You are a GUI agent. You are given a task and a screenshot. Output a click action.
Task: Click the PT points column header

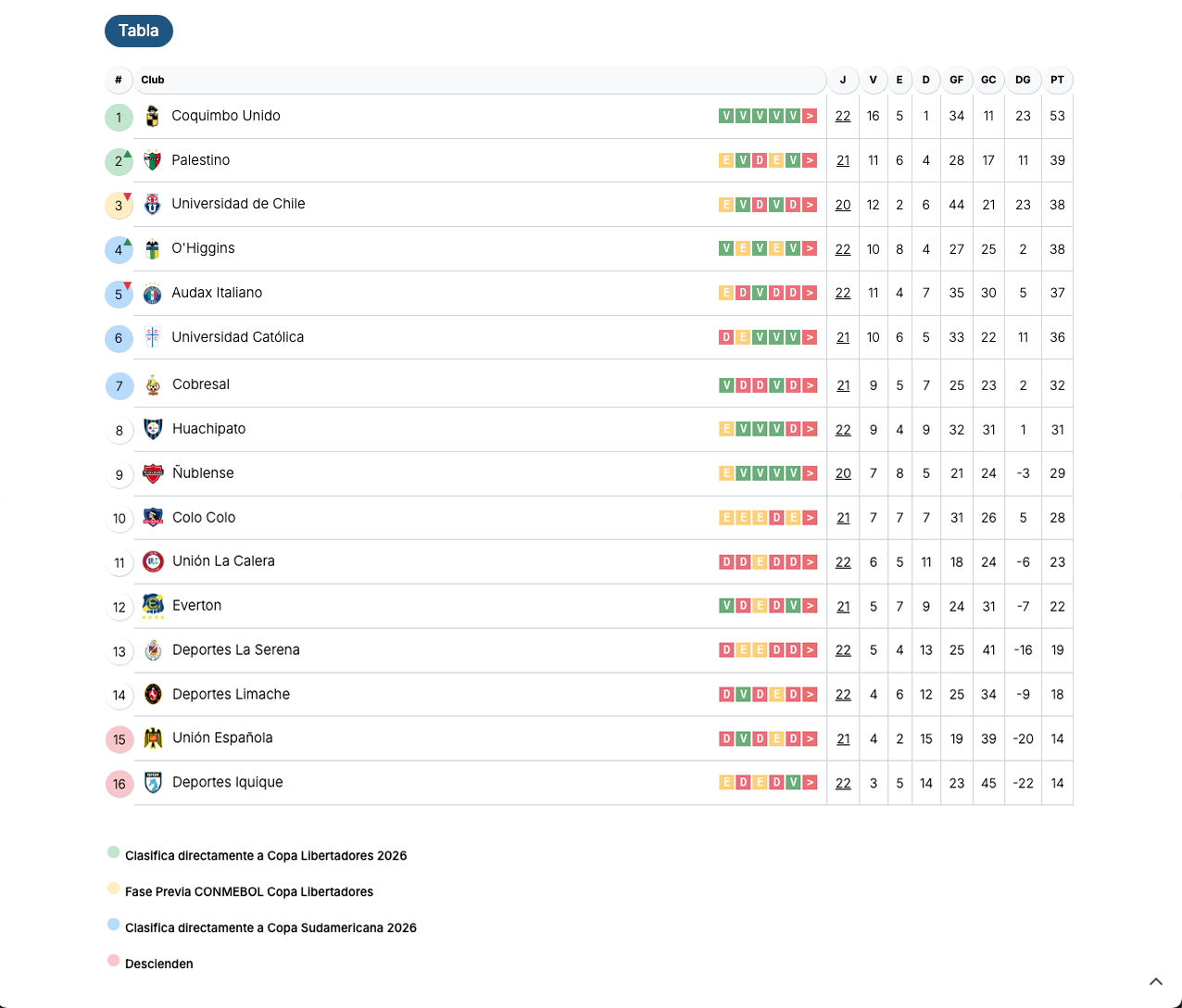(x=1057, y=80)
